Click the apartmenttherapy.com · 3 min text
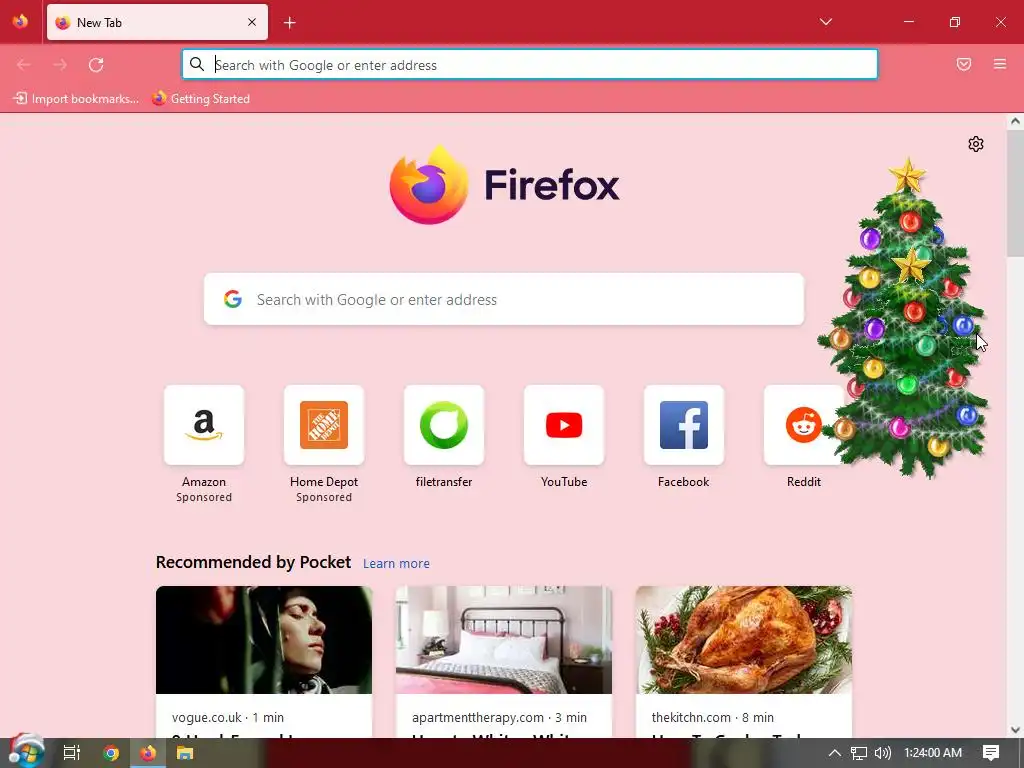The width and height of the screenshot is (1024, 768). click(x=500, y=717)
